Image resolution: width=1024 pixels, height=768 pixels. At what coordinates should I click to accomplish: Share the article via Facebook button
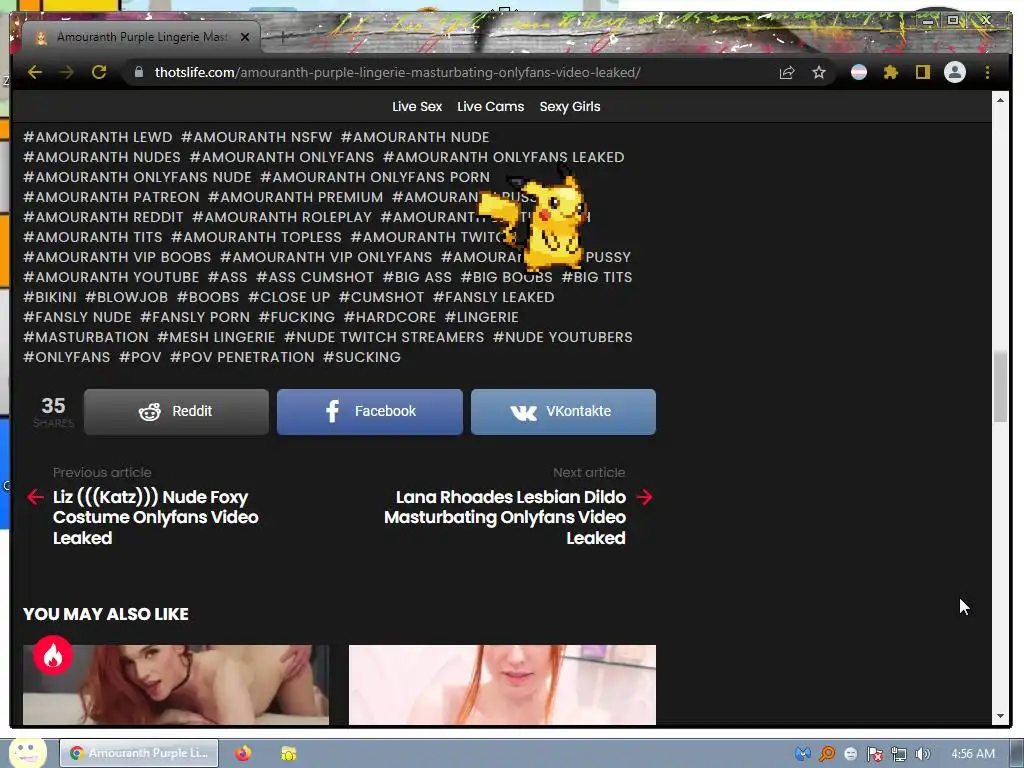370,411
